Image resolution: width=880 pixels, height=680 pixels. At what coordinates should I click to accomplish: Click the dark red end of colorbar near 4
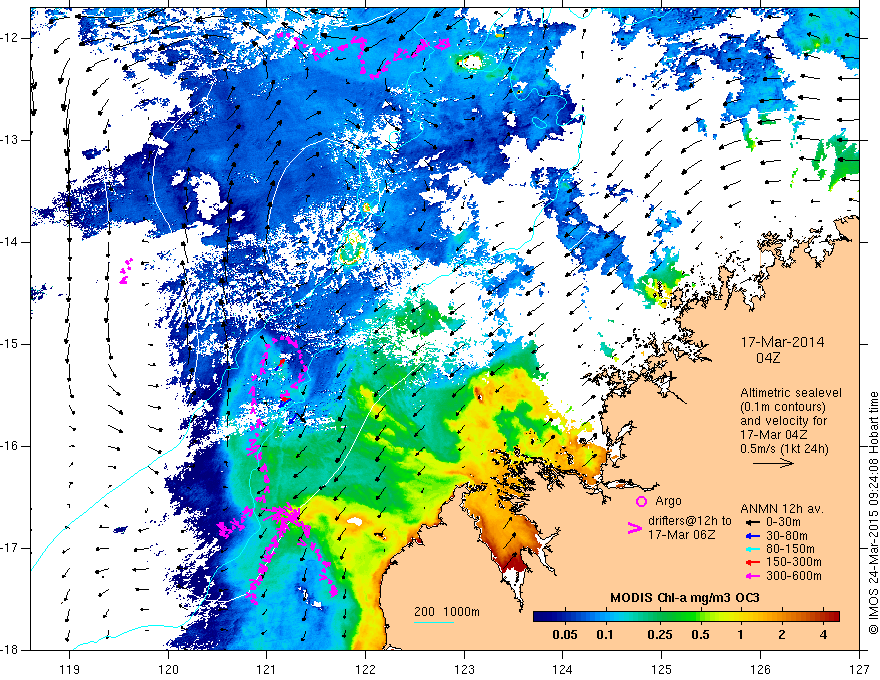pos(834,617)
